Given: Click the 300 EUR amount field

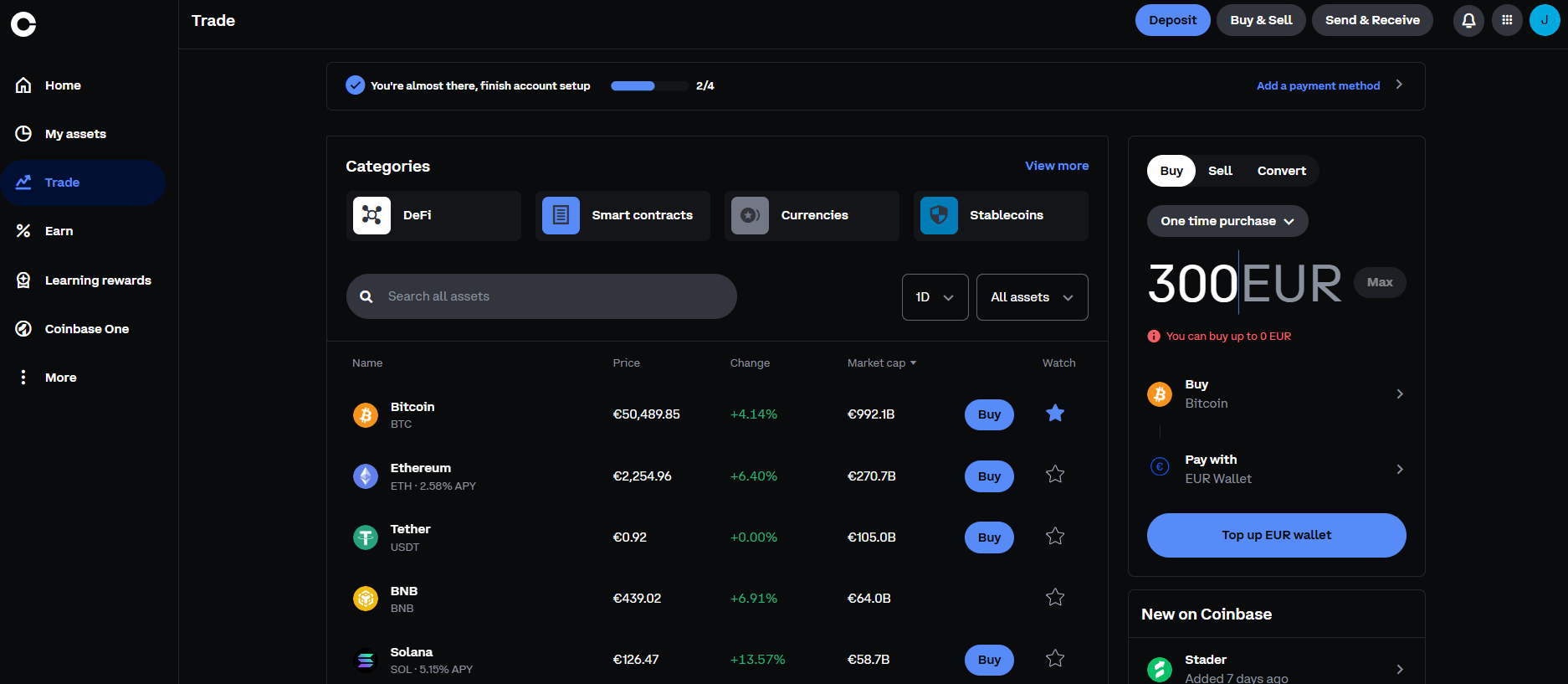Looking at the screenshot, I should click(x=1244, y=283).
